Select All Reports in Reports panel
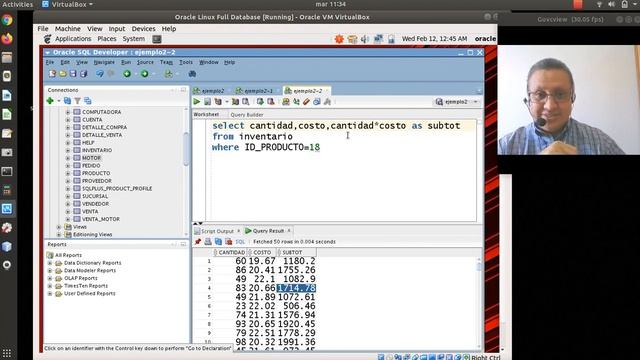640x360 pixels. click(68, 255)
